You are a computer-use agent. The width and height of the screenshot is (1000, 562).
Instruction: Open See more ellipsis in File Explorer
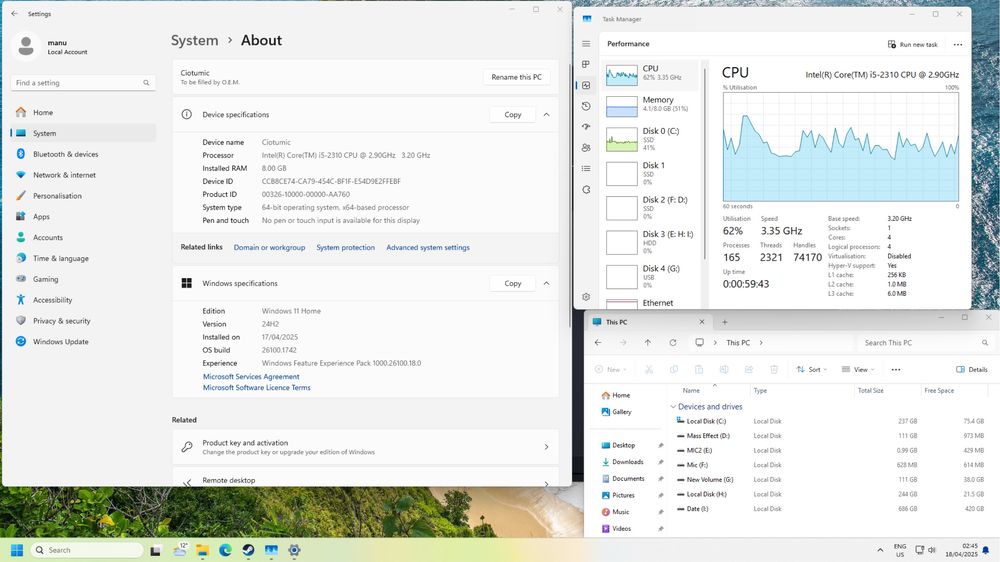[896, 369]
